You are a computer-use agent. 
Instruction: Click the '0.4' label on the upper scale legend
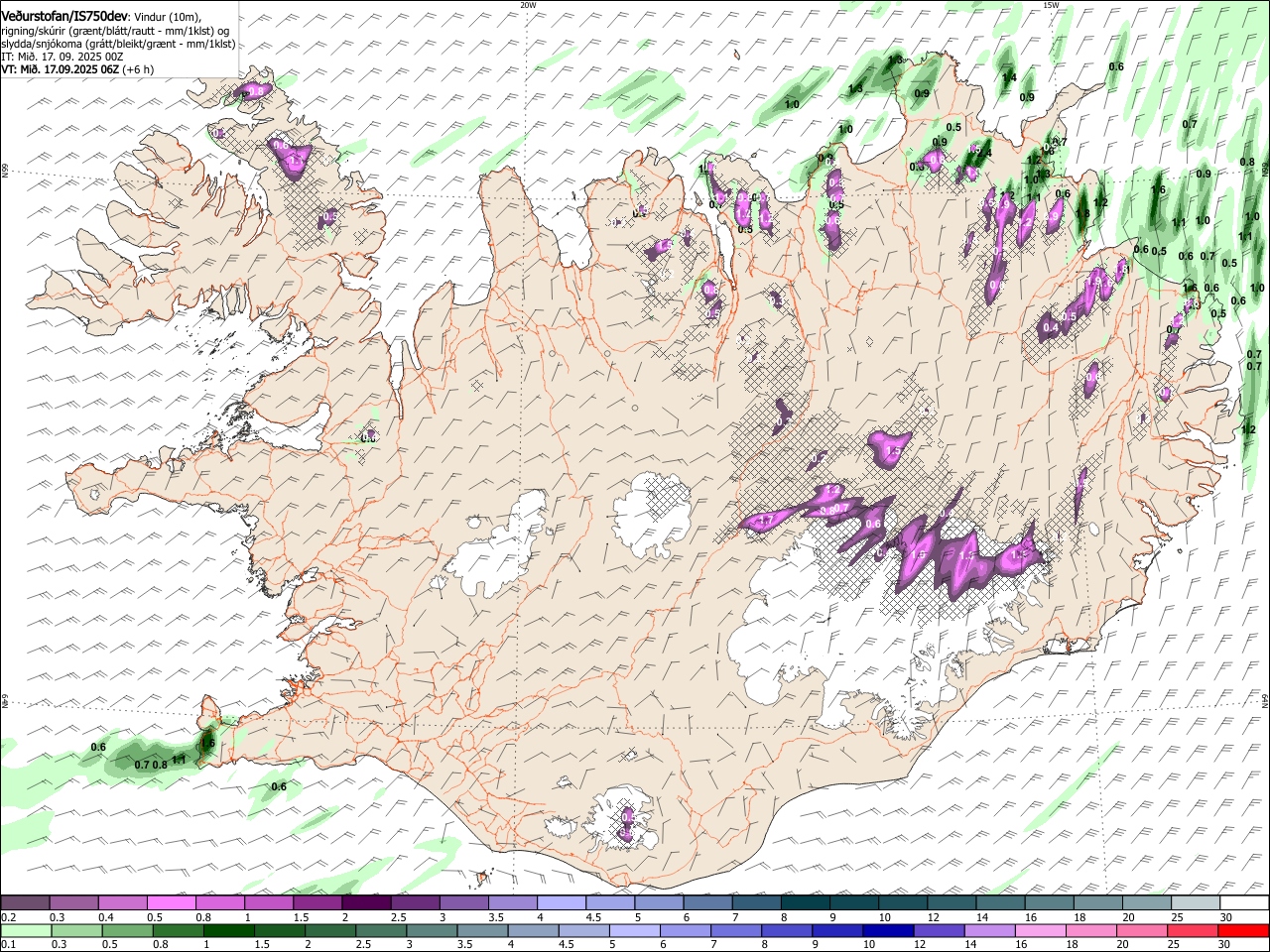click(x=106, y=917)
